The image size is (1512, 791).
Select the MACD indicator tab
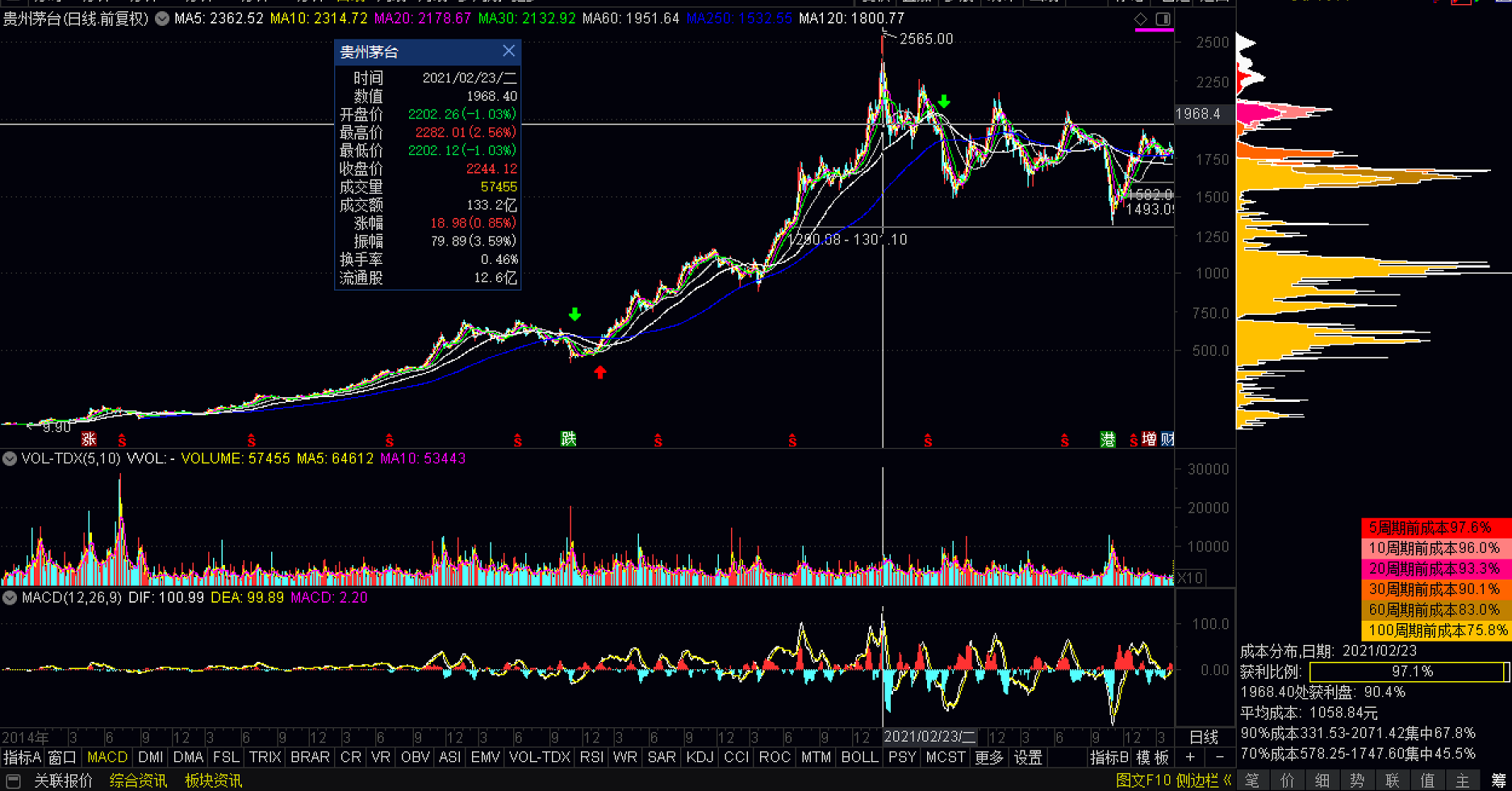click(107, 758)
